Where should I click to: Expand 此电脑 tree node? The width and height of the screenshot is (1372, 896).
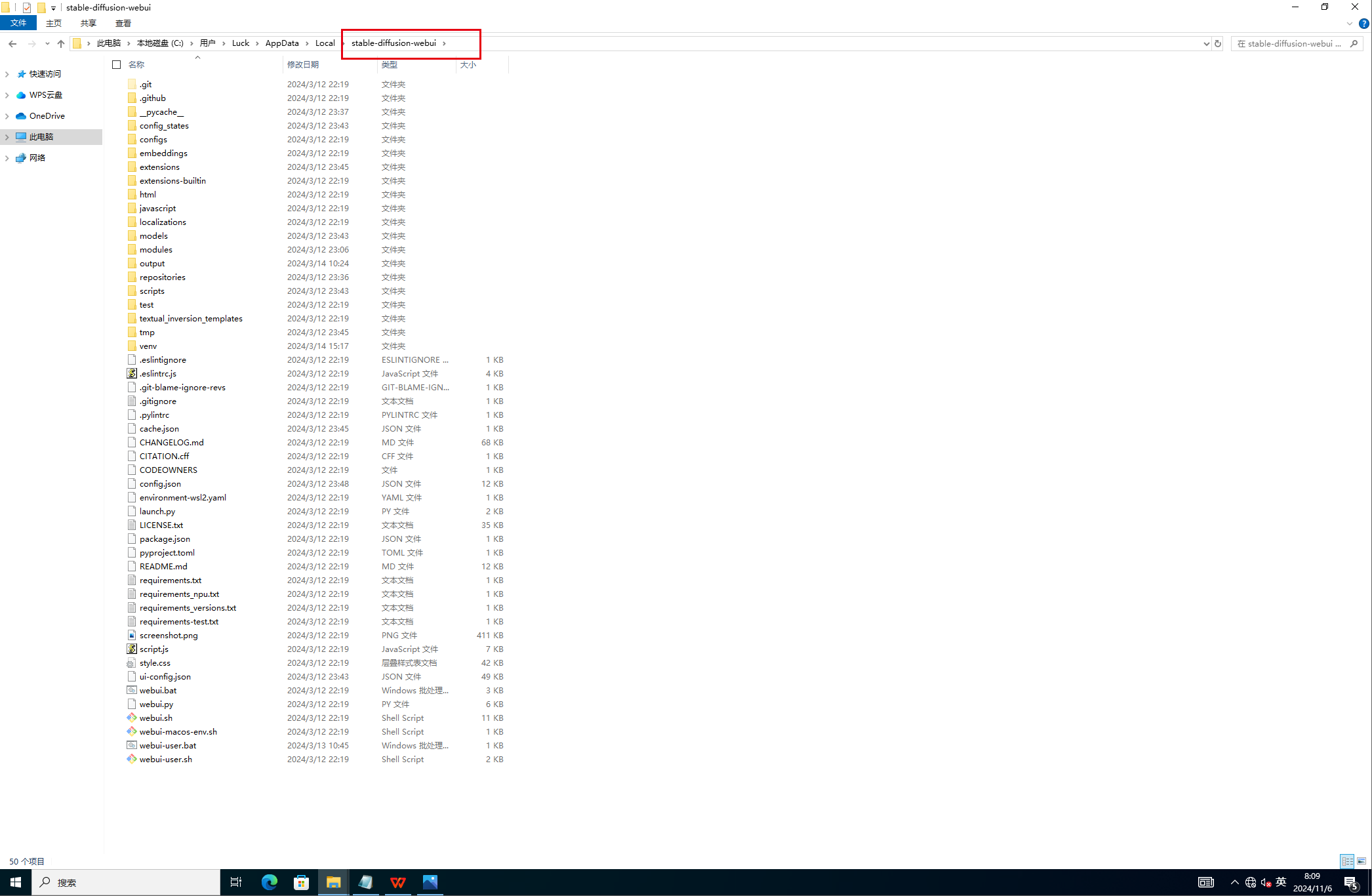tap(7, 137)
